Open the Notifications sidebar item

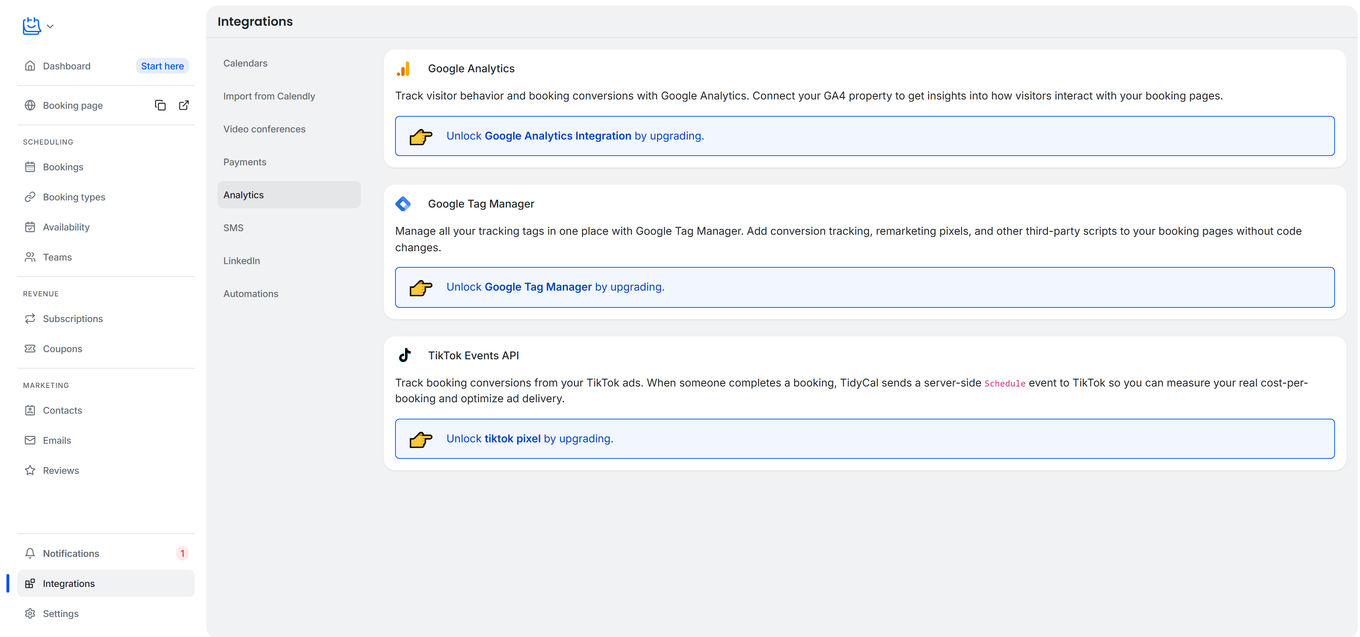[x=106, y=553]
